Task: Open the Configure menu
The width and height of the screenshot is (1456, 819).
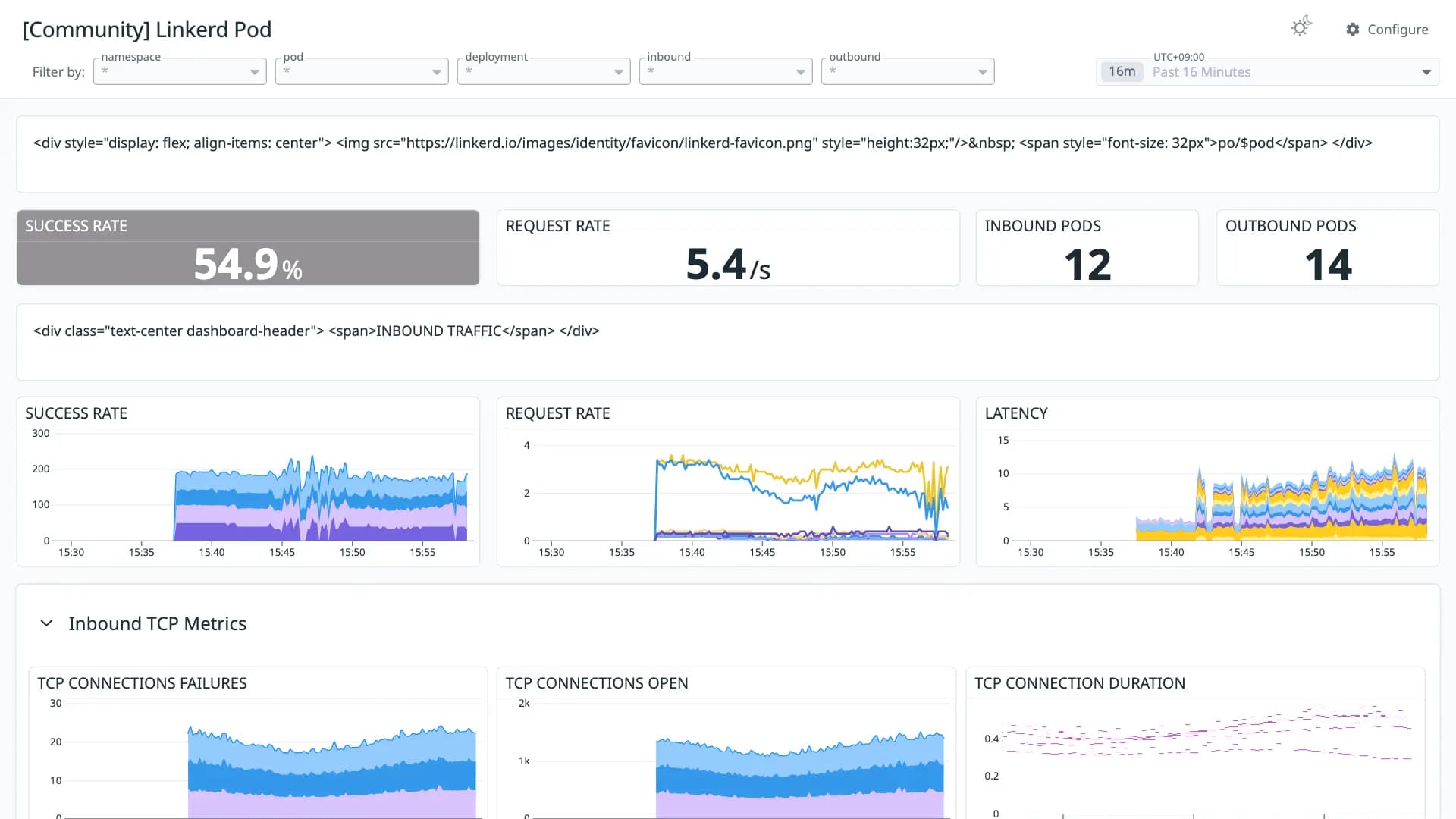Action: click(1387, 30)
